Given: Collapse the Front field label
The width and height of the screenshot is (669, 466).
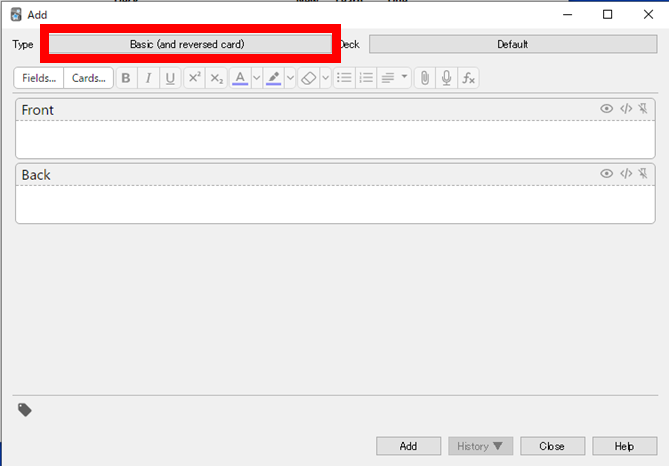Looking at the screenshot, I should click(38, 110).
